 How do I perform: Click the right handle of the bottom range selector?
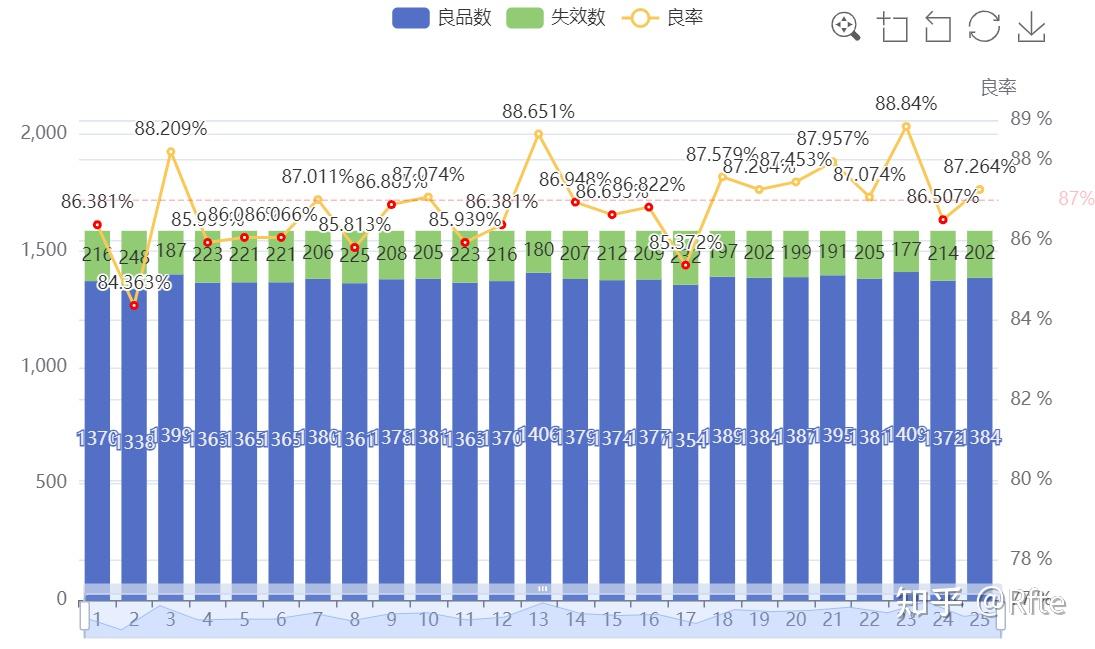(1000, 620)
